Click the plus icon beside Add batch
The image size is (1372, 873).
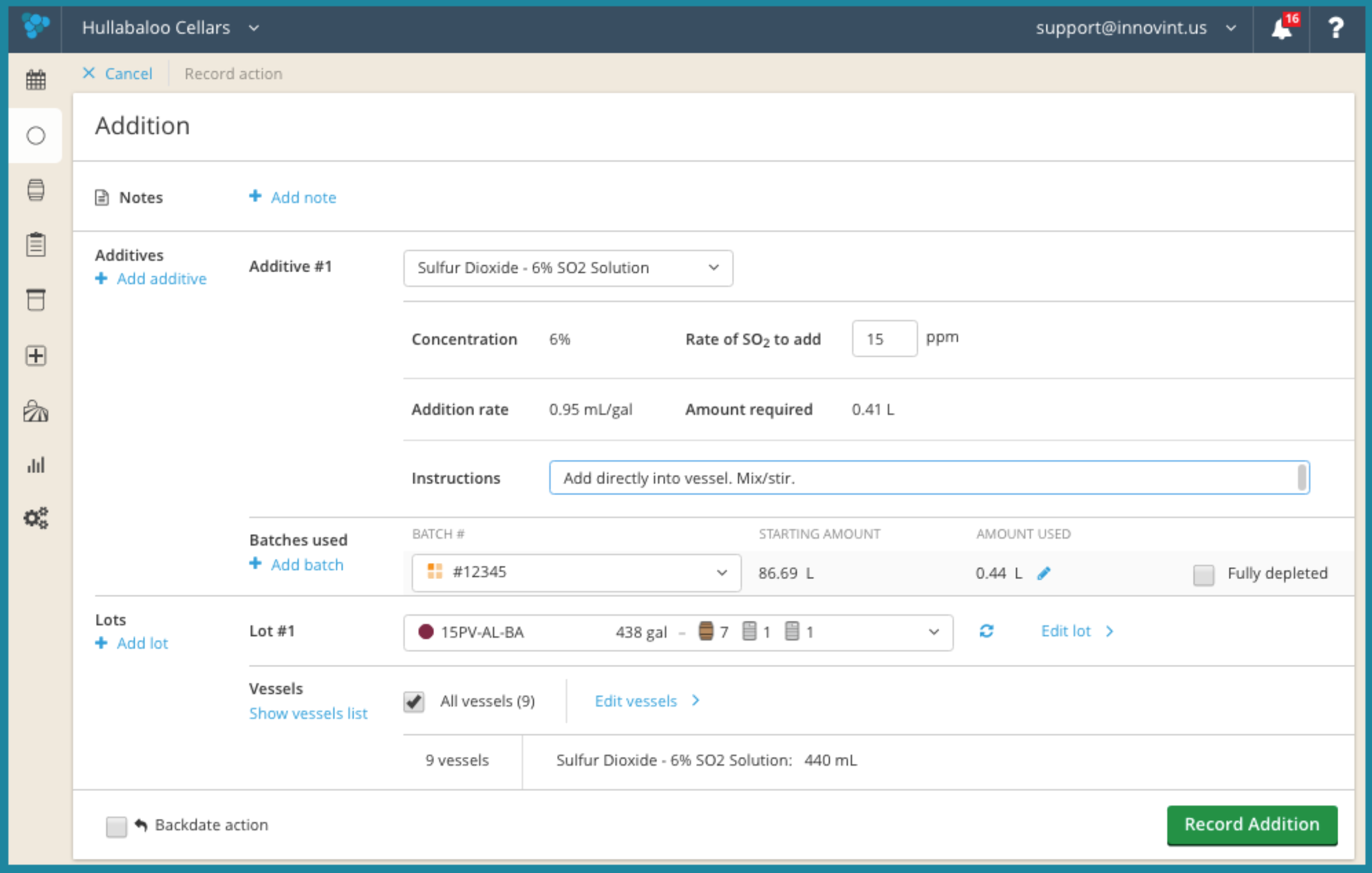click(255, 563)
